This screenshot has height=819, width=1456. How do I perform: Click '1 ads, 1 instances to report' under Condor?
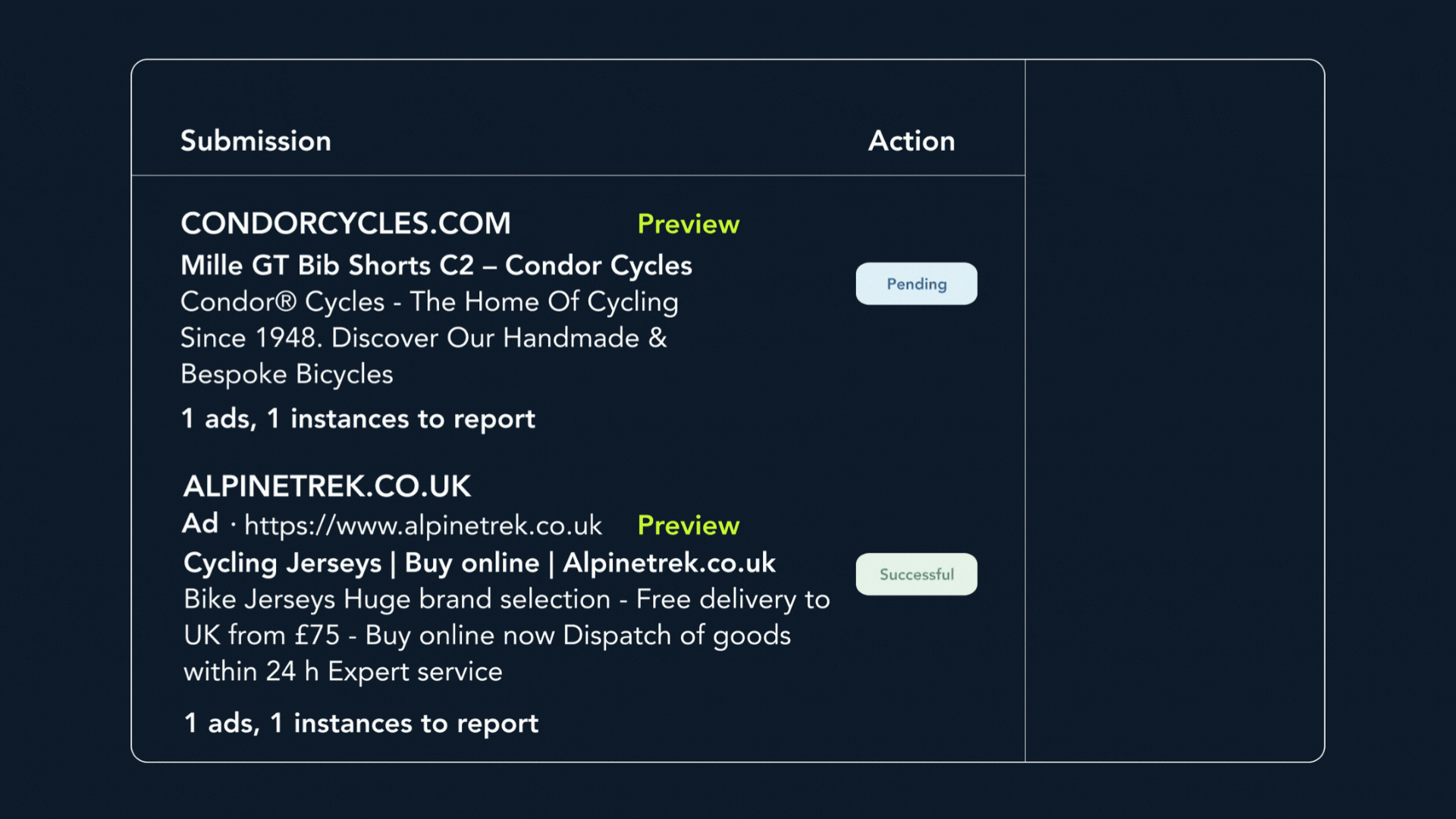tap(358, 419)
